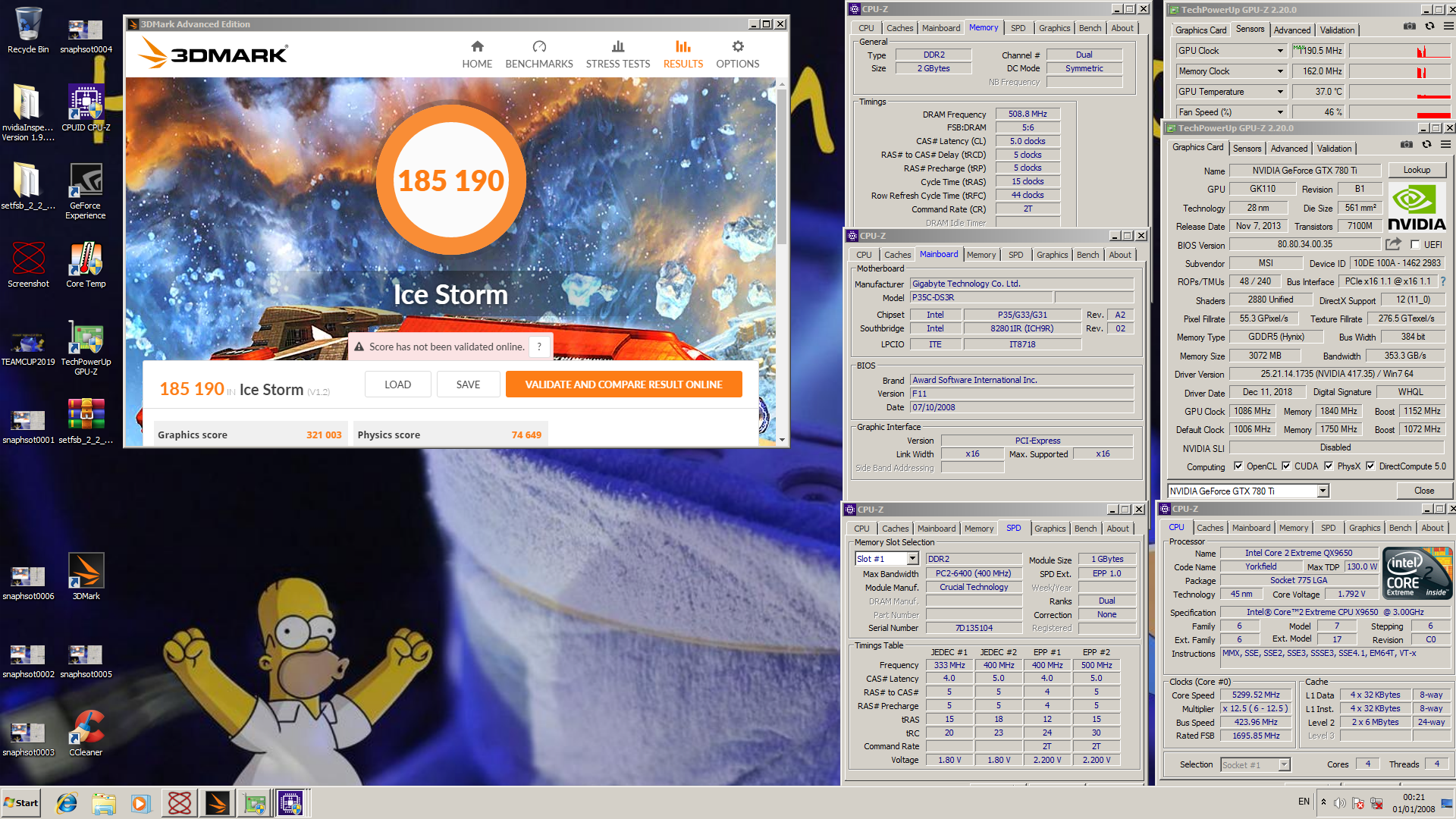Select the 3DMark desktop shortcut

coord(86,576)
